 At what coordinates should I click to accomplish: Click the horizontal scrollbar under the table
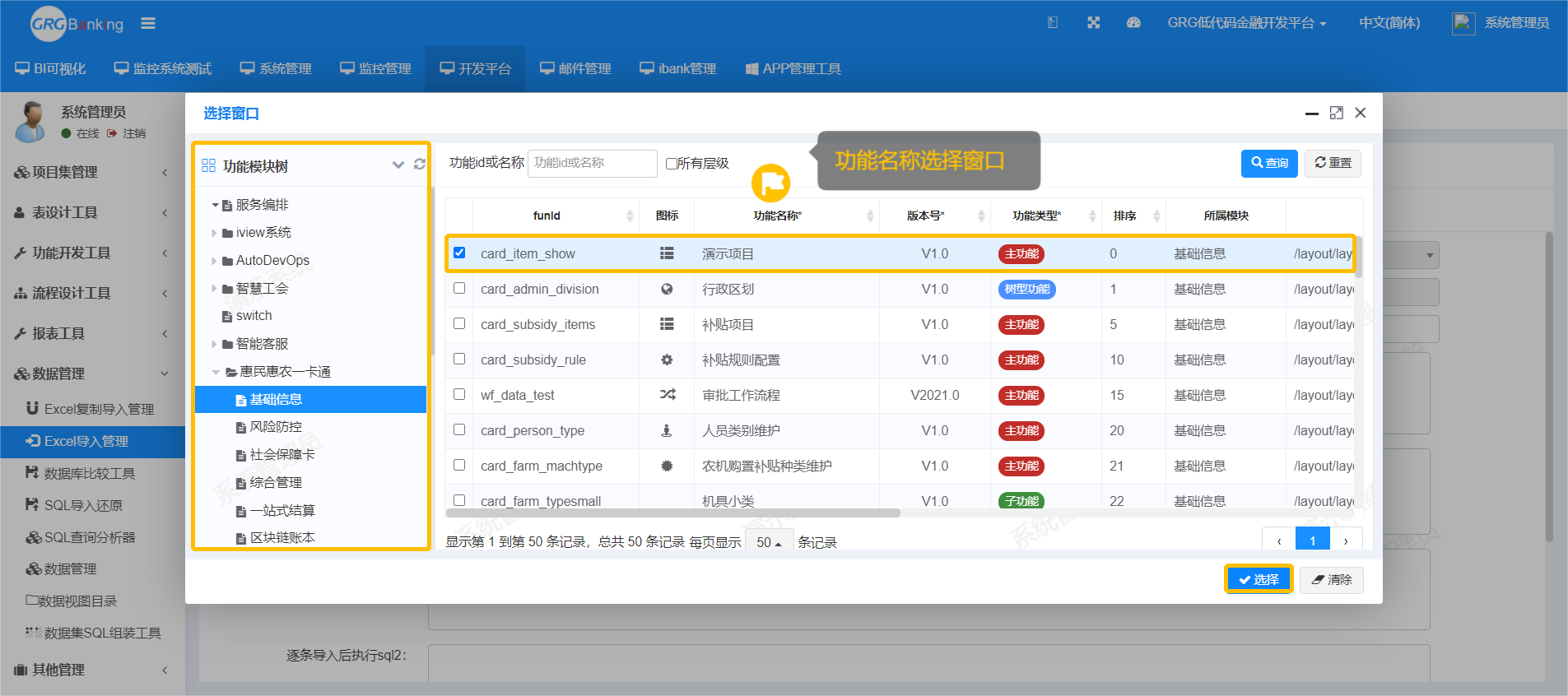672,513
